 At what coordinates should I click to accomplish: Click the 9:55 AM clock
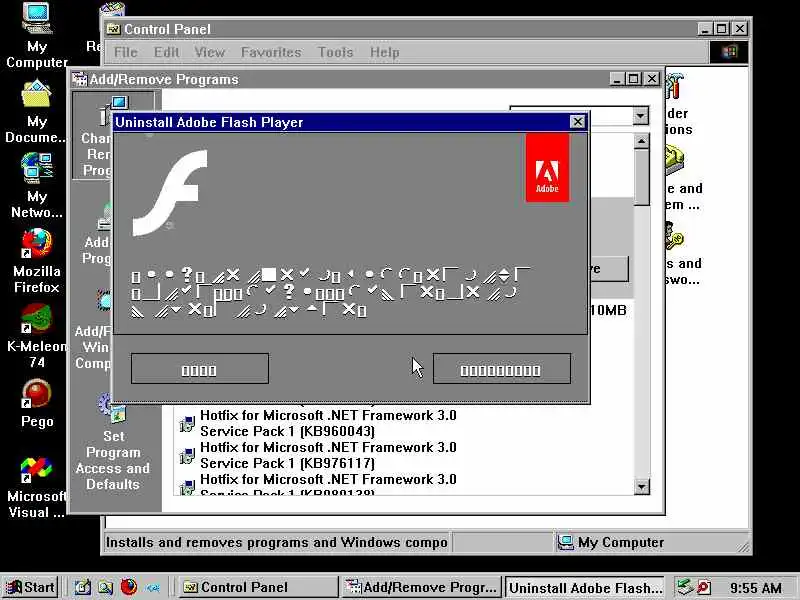[x=755, y=588]
